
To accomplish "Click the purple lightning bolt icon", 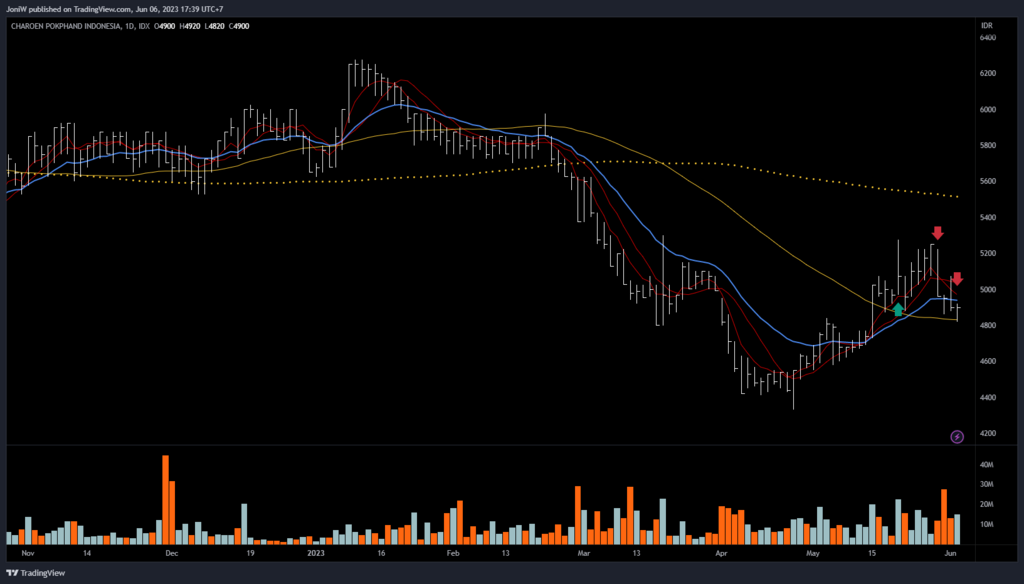I will pyautogui.click(x=957, y=436).
